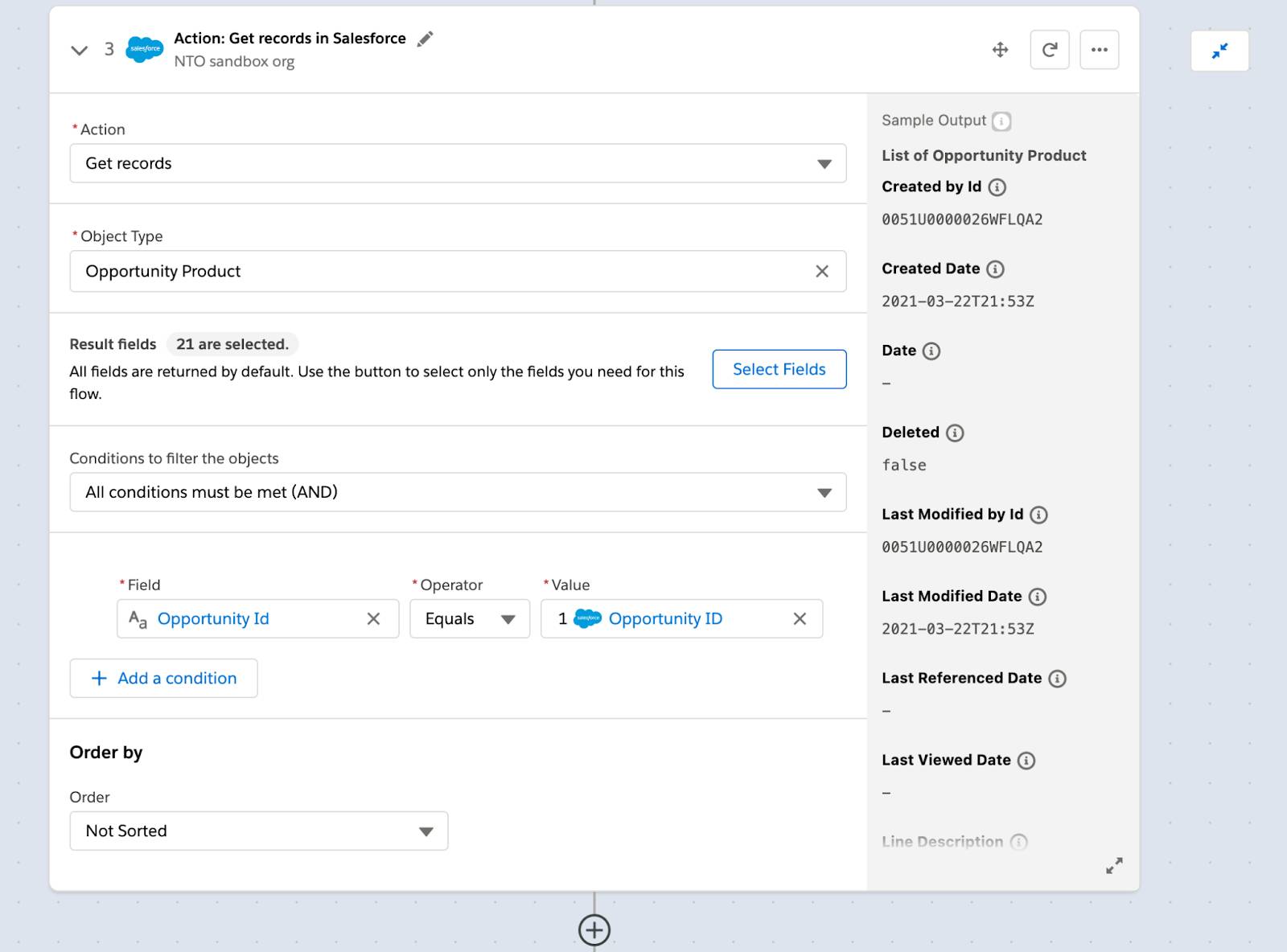Click info icon beside Date label

point(931,351)
